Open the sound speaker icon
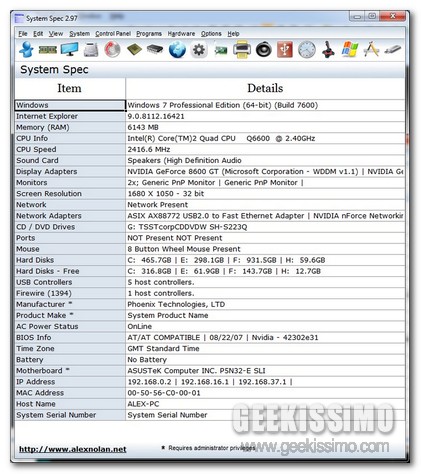 coord(264,50)
